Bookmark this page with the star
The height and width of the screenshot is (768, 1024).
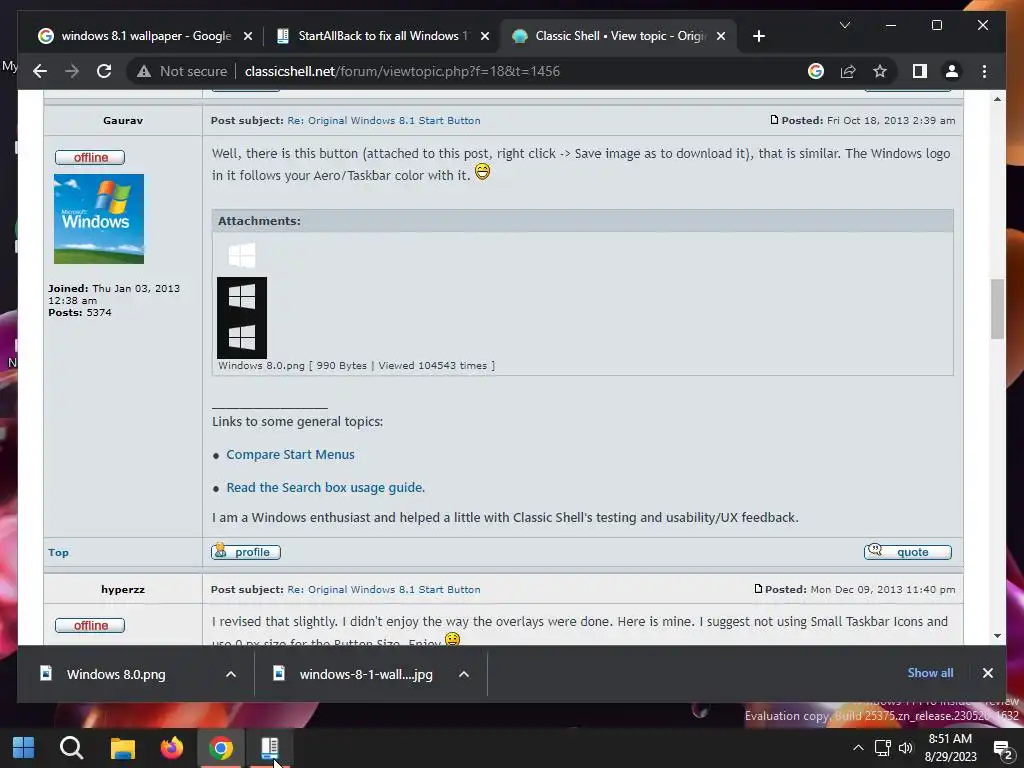tap(880, 71)
